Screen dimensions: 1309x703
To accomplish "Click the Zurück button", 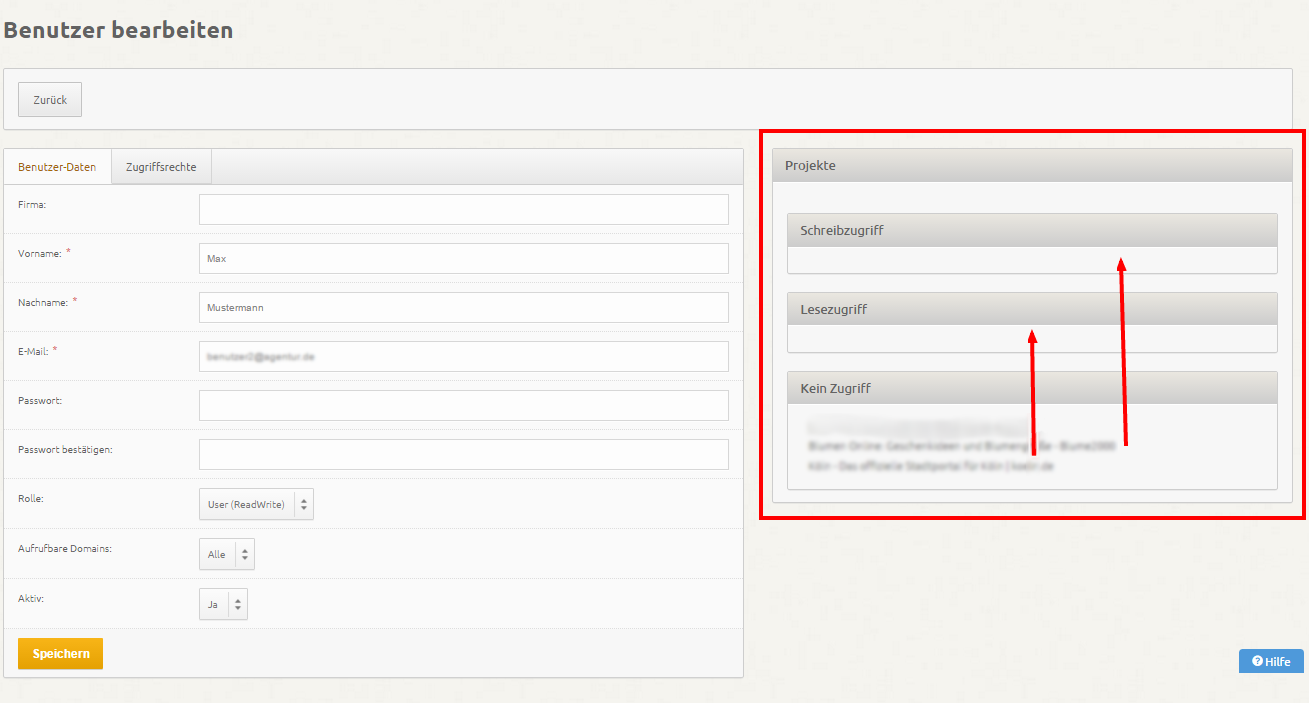I will tap(50, 100).
